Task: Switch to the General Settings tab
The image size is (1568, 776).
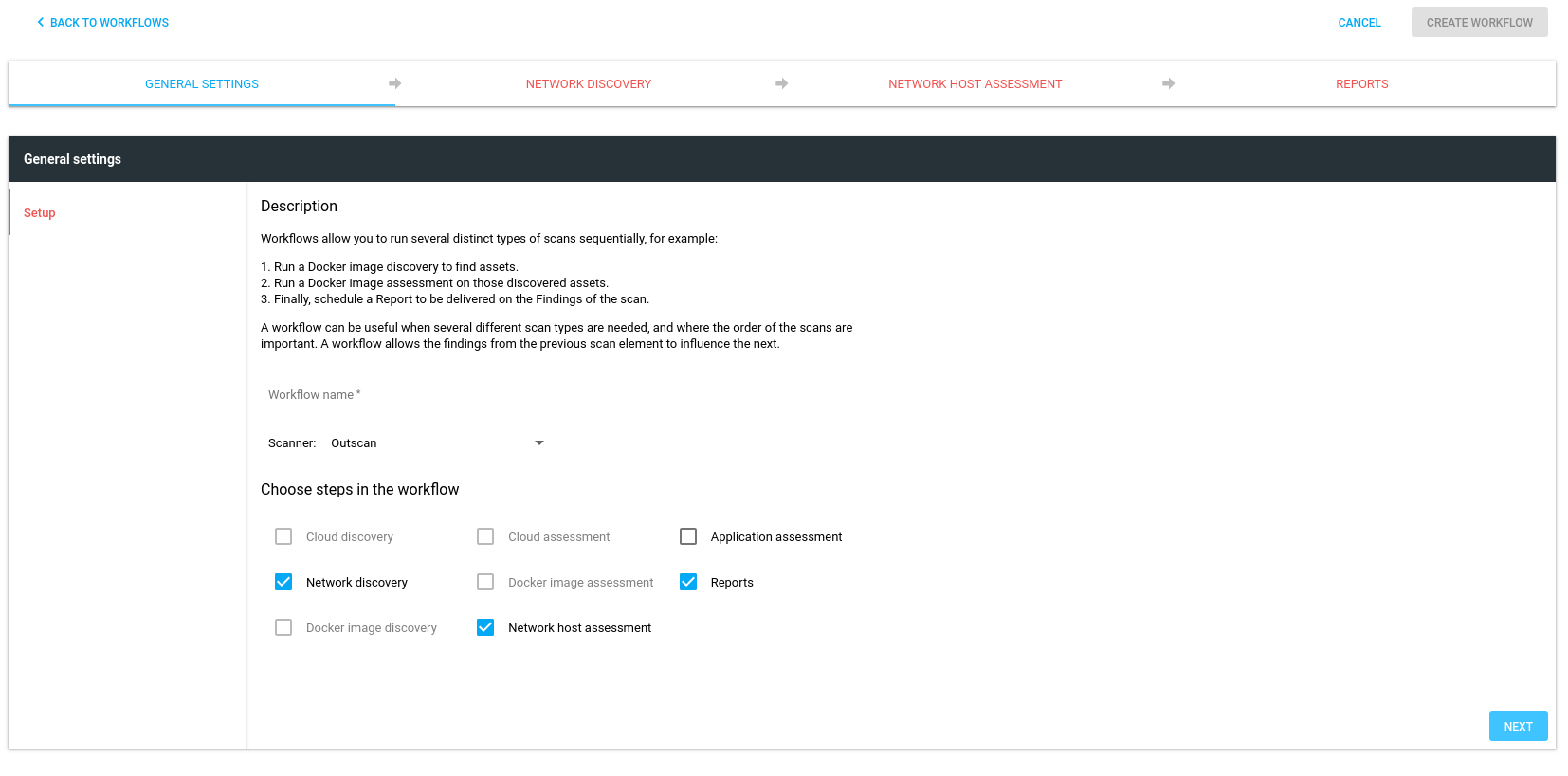Action: [202, 84]
